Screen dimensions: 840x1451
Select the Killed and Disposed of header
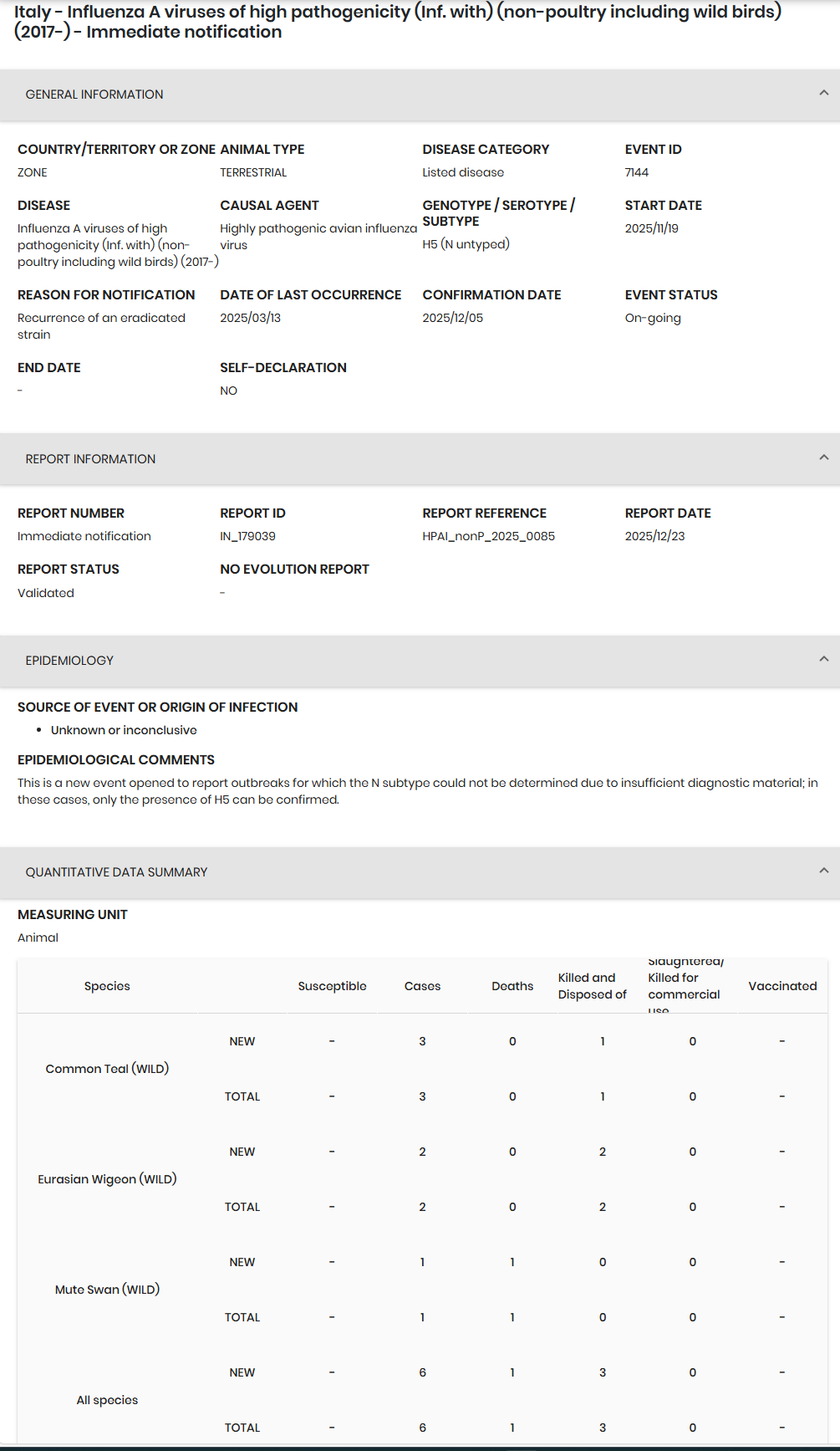(593, 986)
